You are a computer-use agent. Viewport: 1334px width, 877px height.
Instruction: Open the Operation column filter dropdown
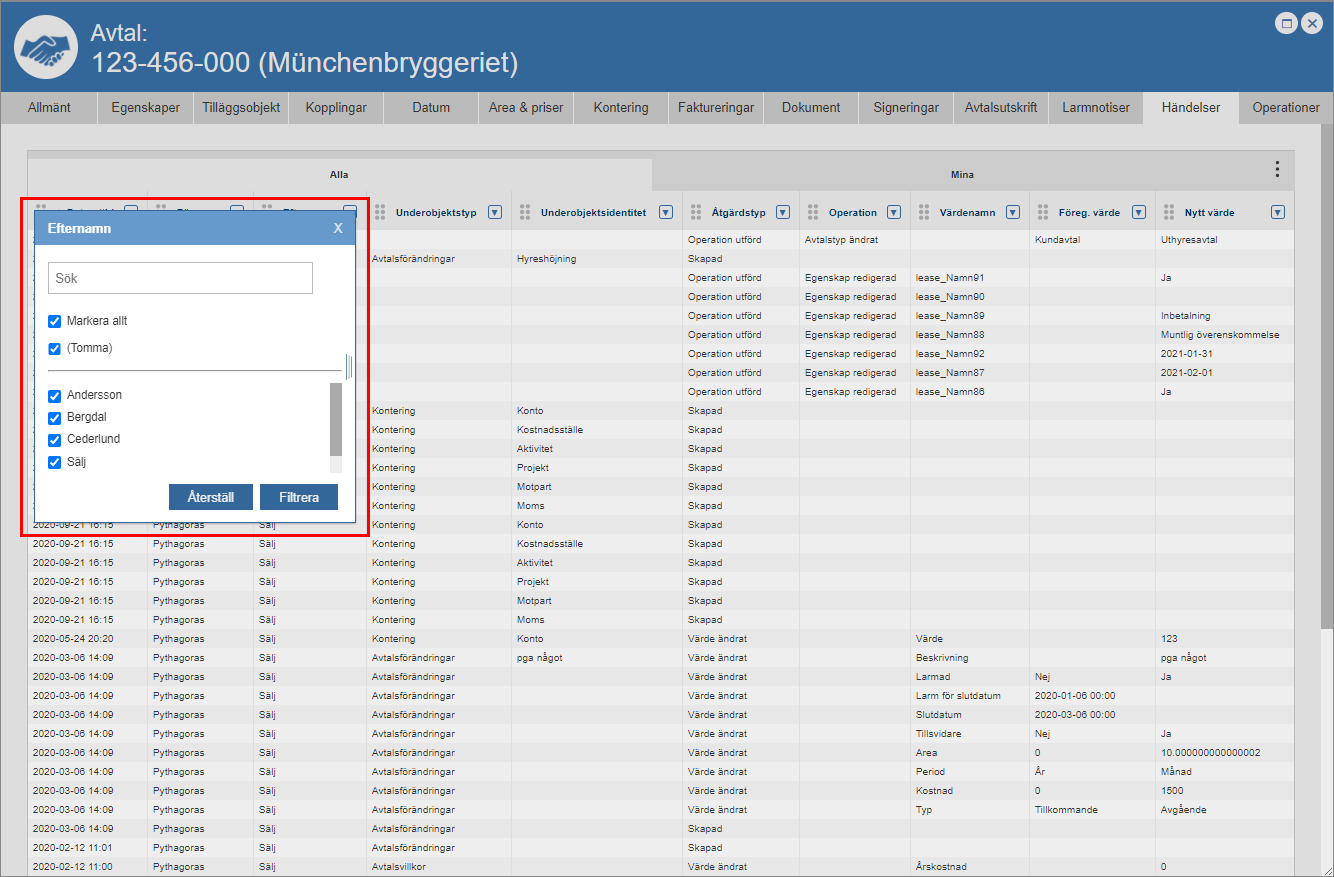coord(894,212)
